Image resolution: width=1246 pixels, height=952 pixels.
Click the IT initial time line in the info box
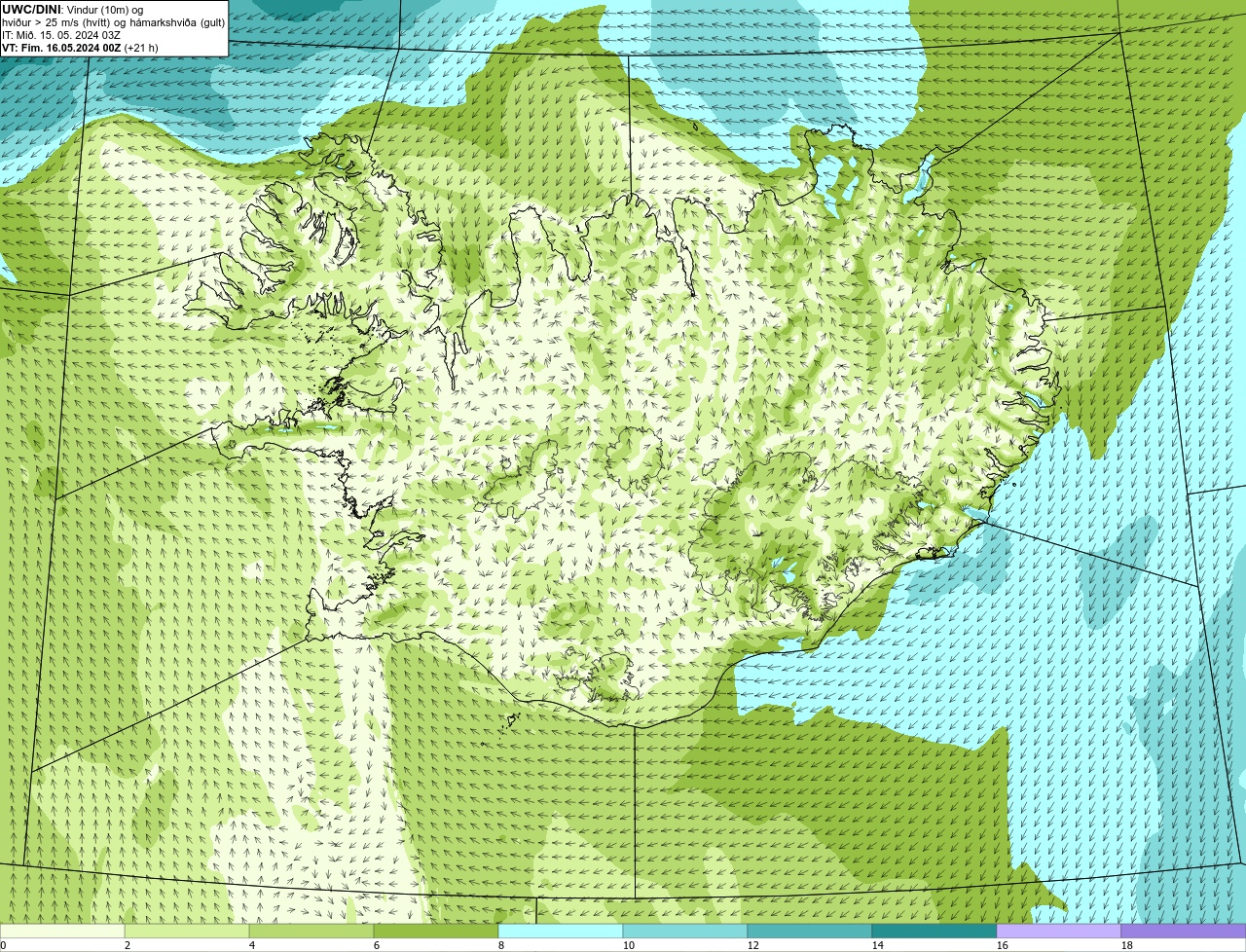(61, 35)
